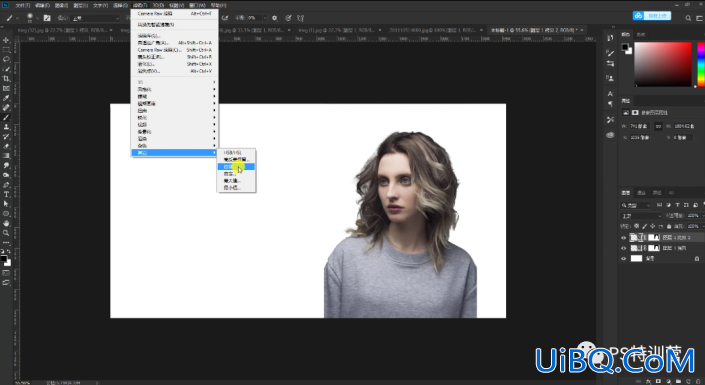Select the Eraser tool
Image resolution: width=705 pixels, height=385 pixels.
click(x=6, y=147)
